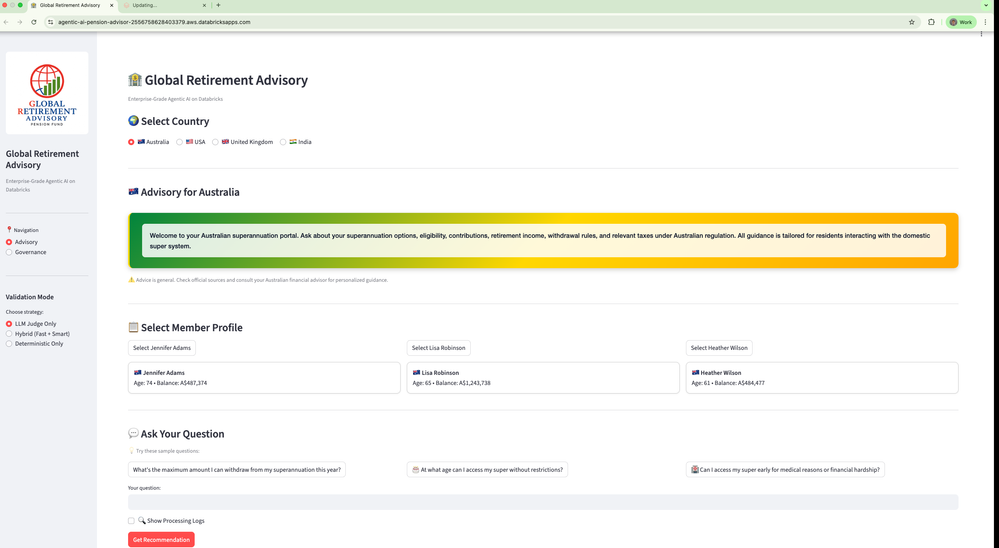Open a new browser tab with plus icon
The height and width of the screenshot is (548, 999).
coord(218,5)
